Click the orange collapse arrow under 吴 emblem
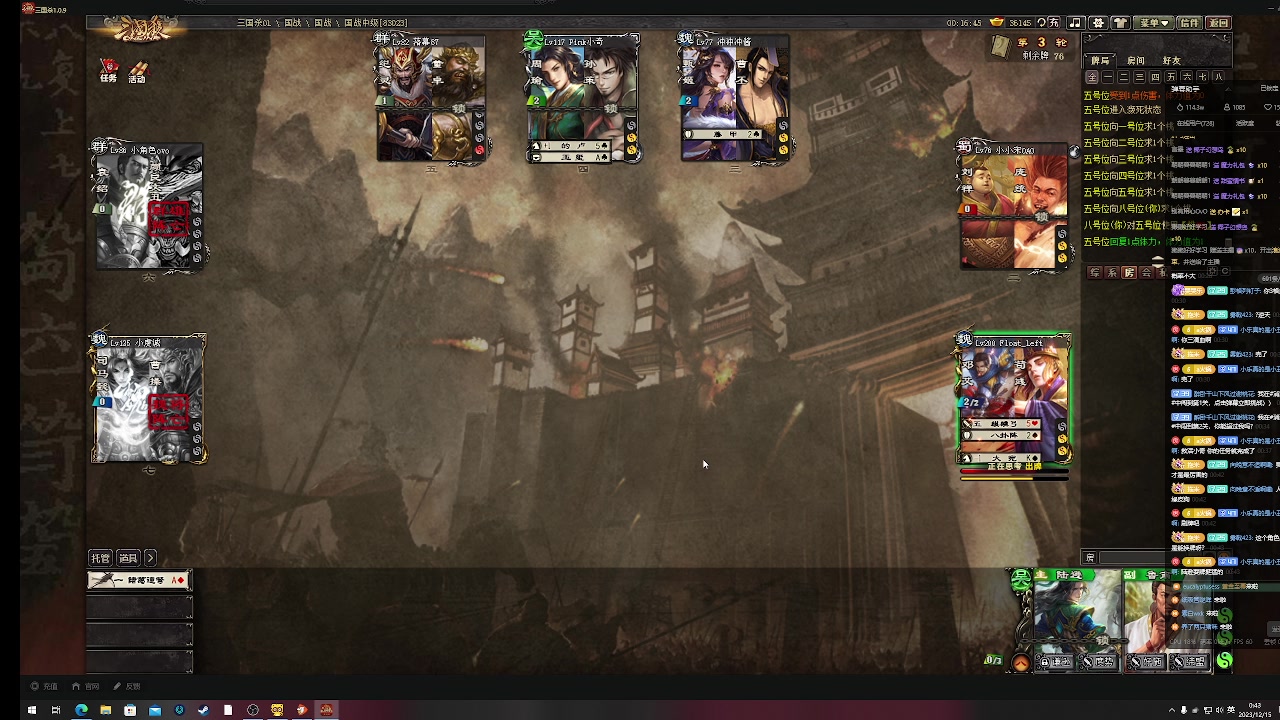 coord(1021,662)
